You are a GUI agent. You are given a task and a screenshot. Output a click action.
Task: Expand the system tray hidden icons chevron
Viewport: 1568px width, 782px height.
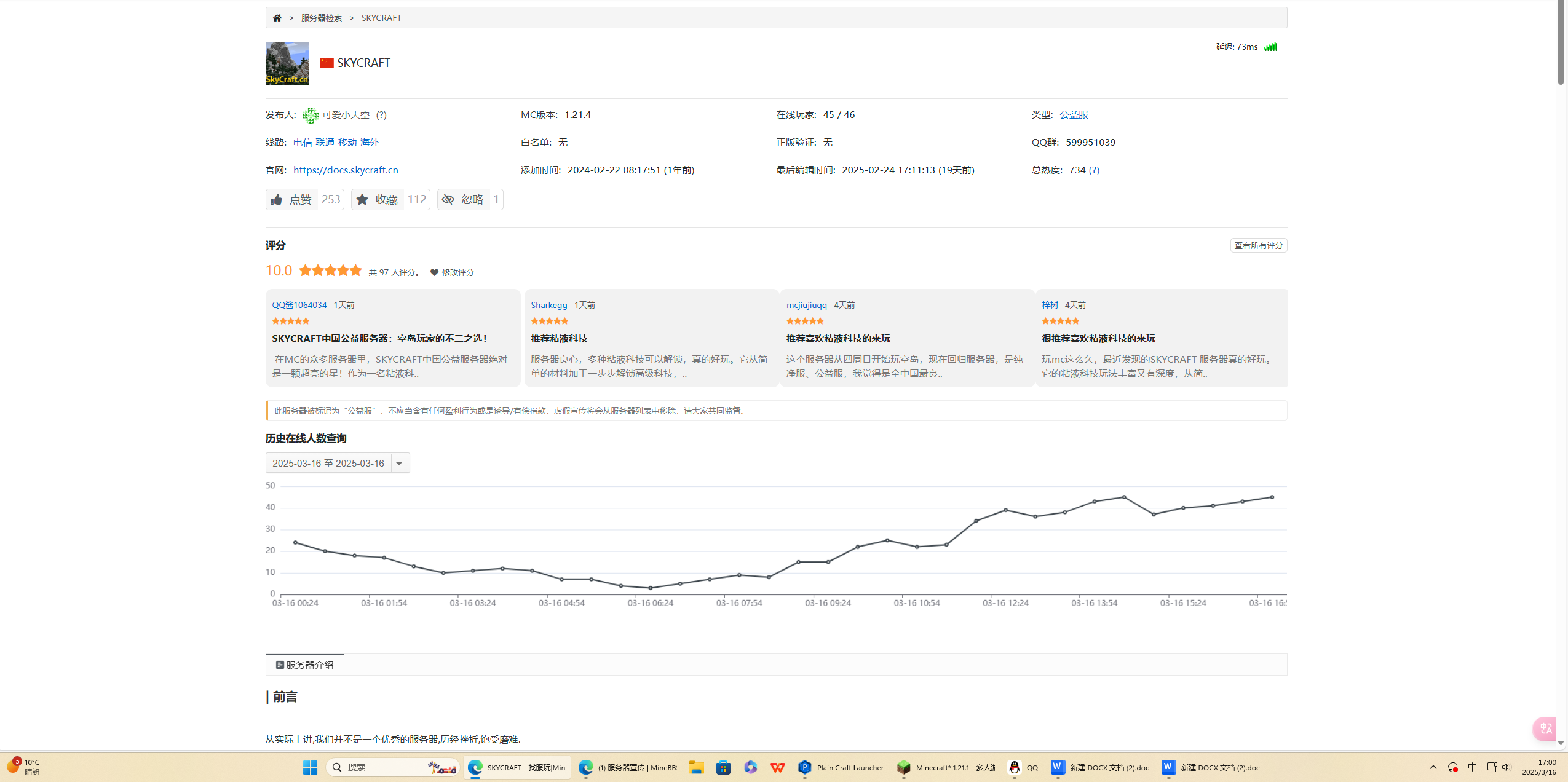(1433, 767)
